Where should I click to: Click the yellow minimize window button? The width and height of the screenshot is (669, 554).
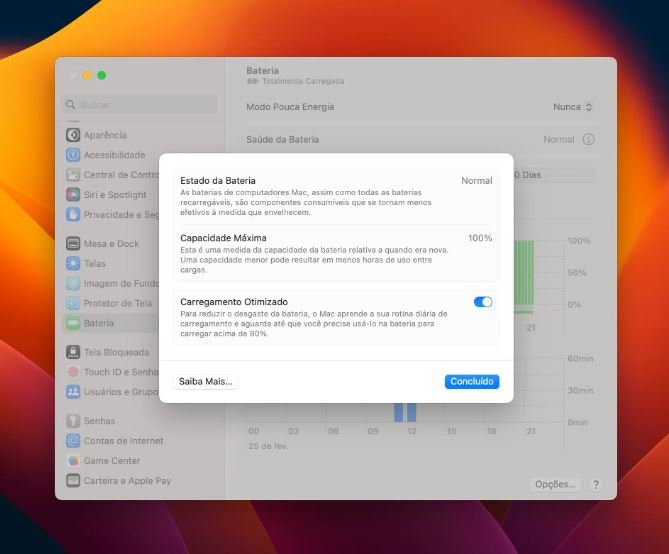pyautogui.click(x=87, y=76)
